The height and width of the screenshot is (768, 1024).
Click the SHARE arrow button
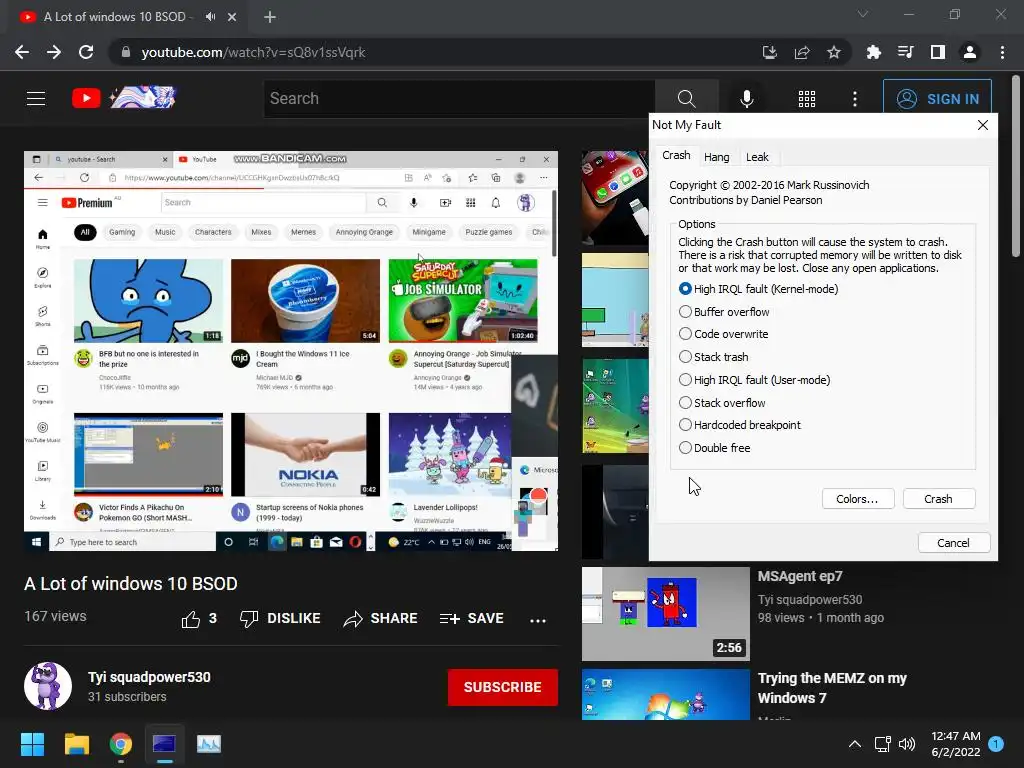pyautogui.click(x=380, y=618)
